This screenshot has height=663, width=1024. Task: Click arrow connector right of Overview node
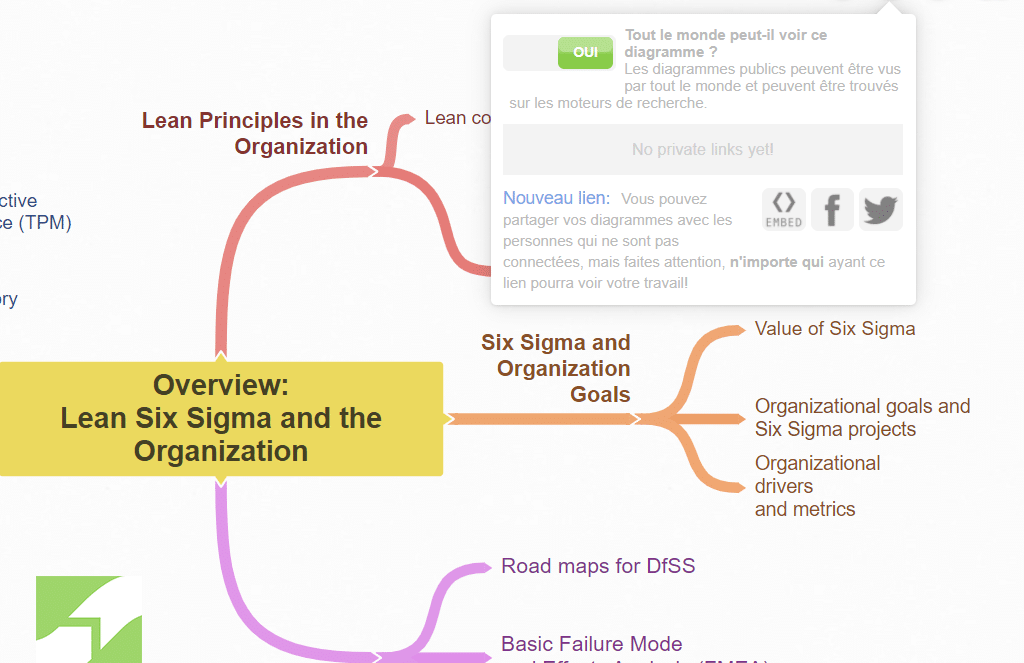click(x=449, y=418)
